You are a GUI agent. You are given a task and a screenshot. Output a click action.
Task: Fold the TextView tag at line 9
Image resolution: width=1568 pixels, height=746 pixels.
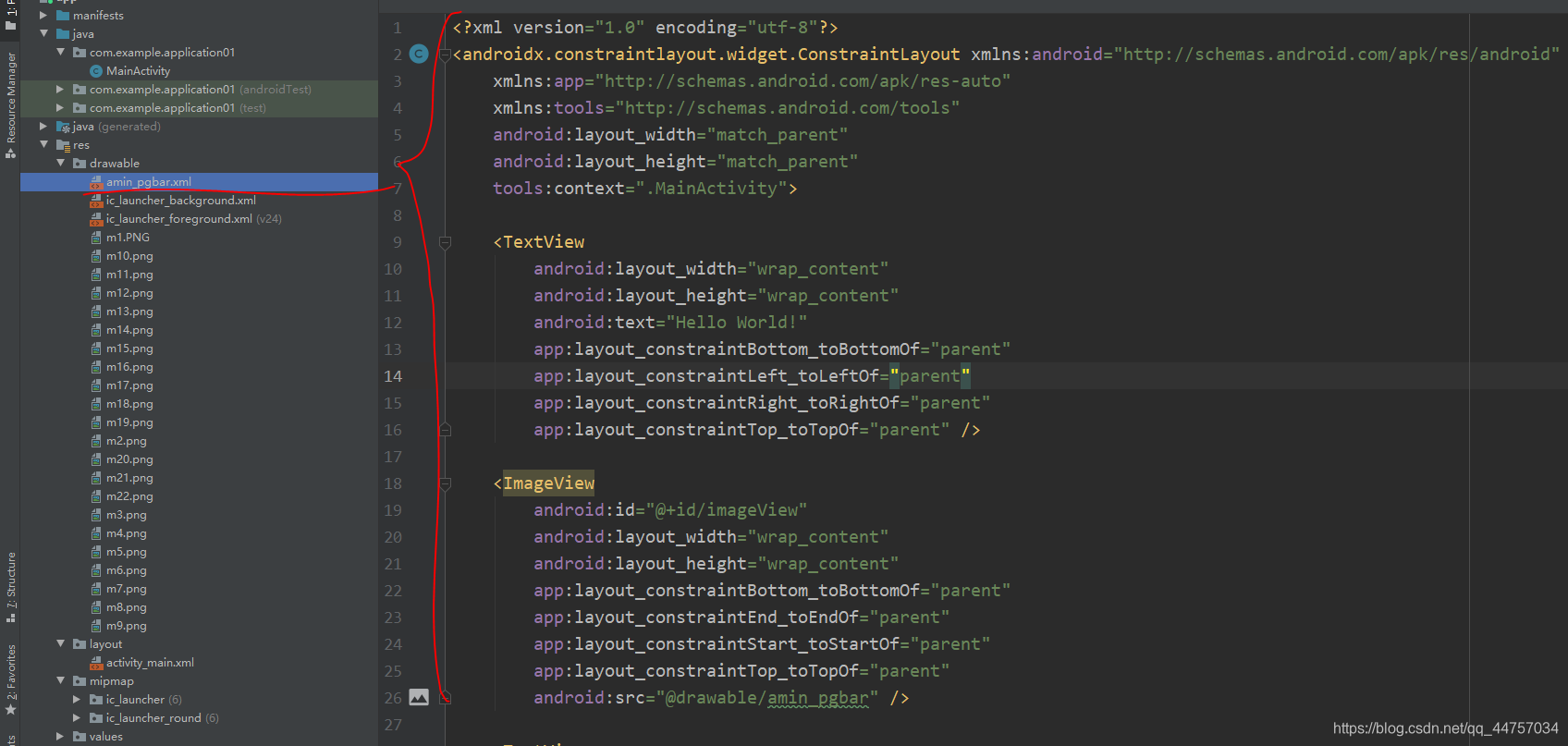(445, 242)
